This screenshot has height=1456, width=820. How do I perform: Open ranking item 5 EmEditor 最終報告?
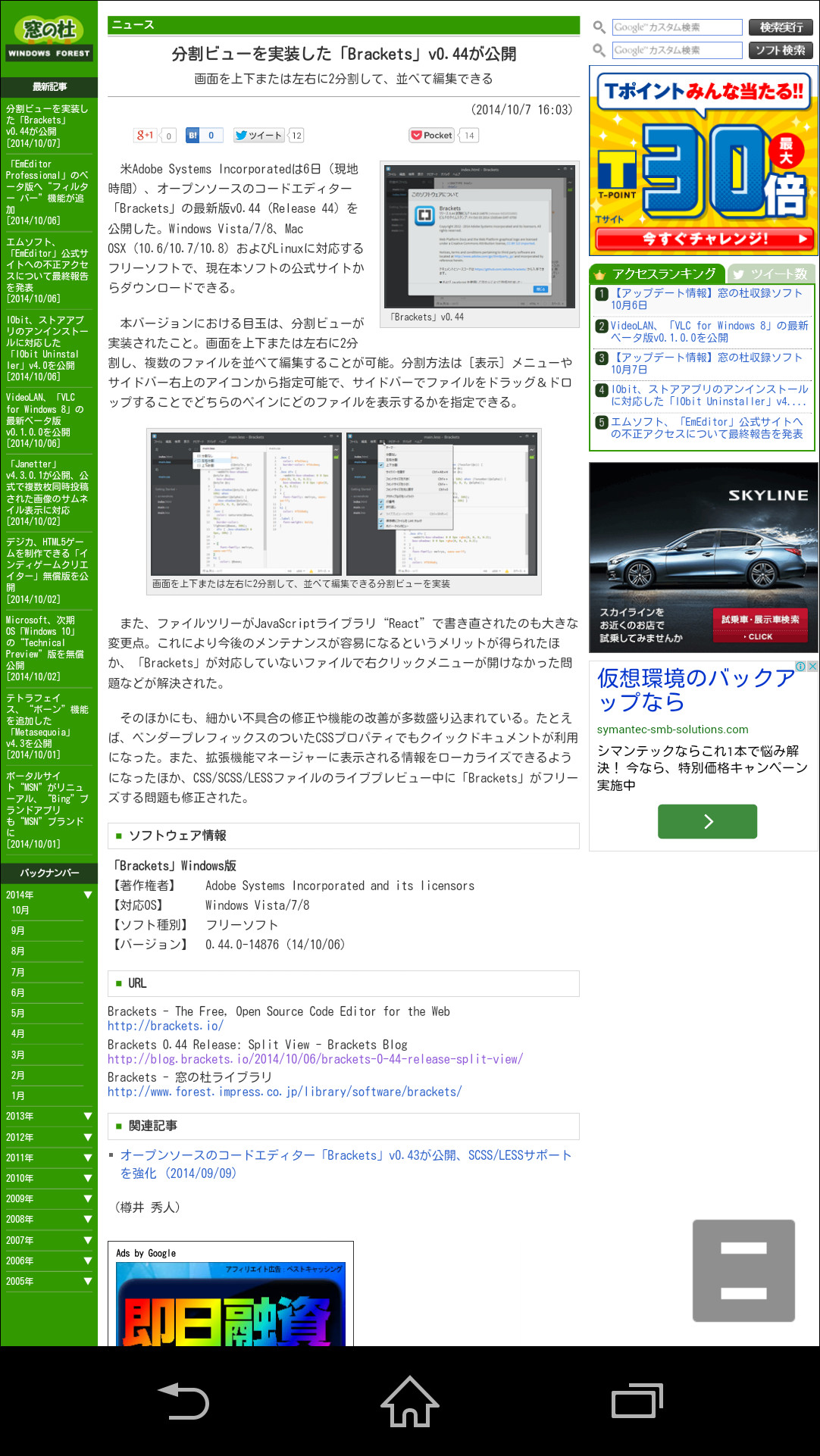click(x=706, y=427)
